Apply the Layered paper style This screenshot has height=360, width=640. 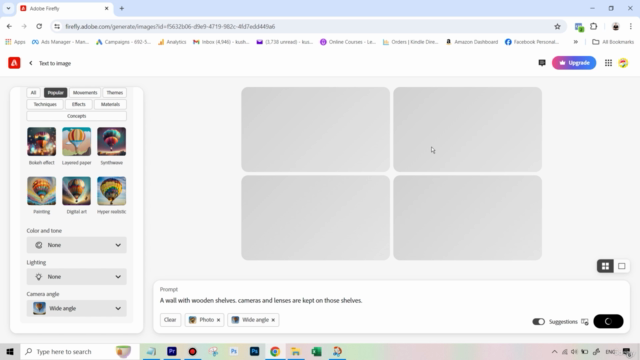tap(77, 142)
